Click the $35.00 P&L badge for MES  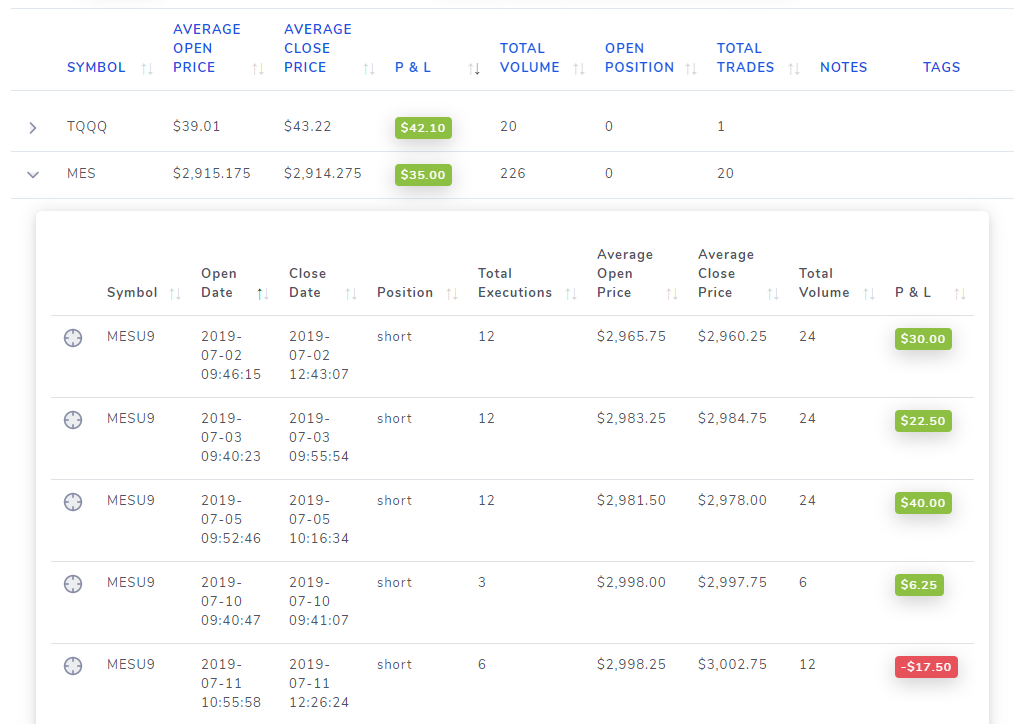click(x=423, y=175)
